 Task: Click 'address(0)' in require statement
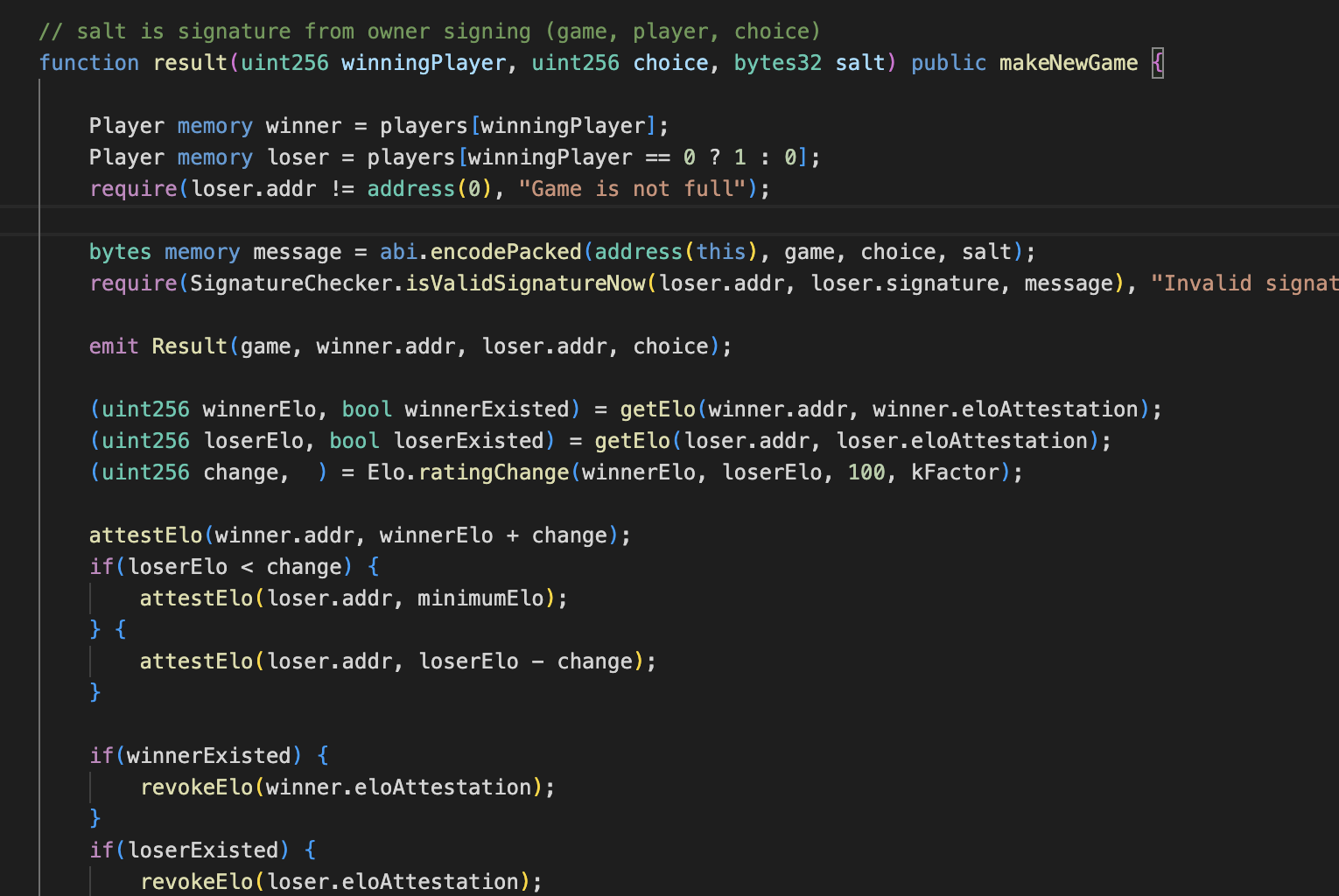coord(430,189)
